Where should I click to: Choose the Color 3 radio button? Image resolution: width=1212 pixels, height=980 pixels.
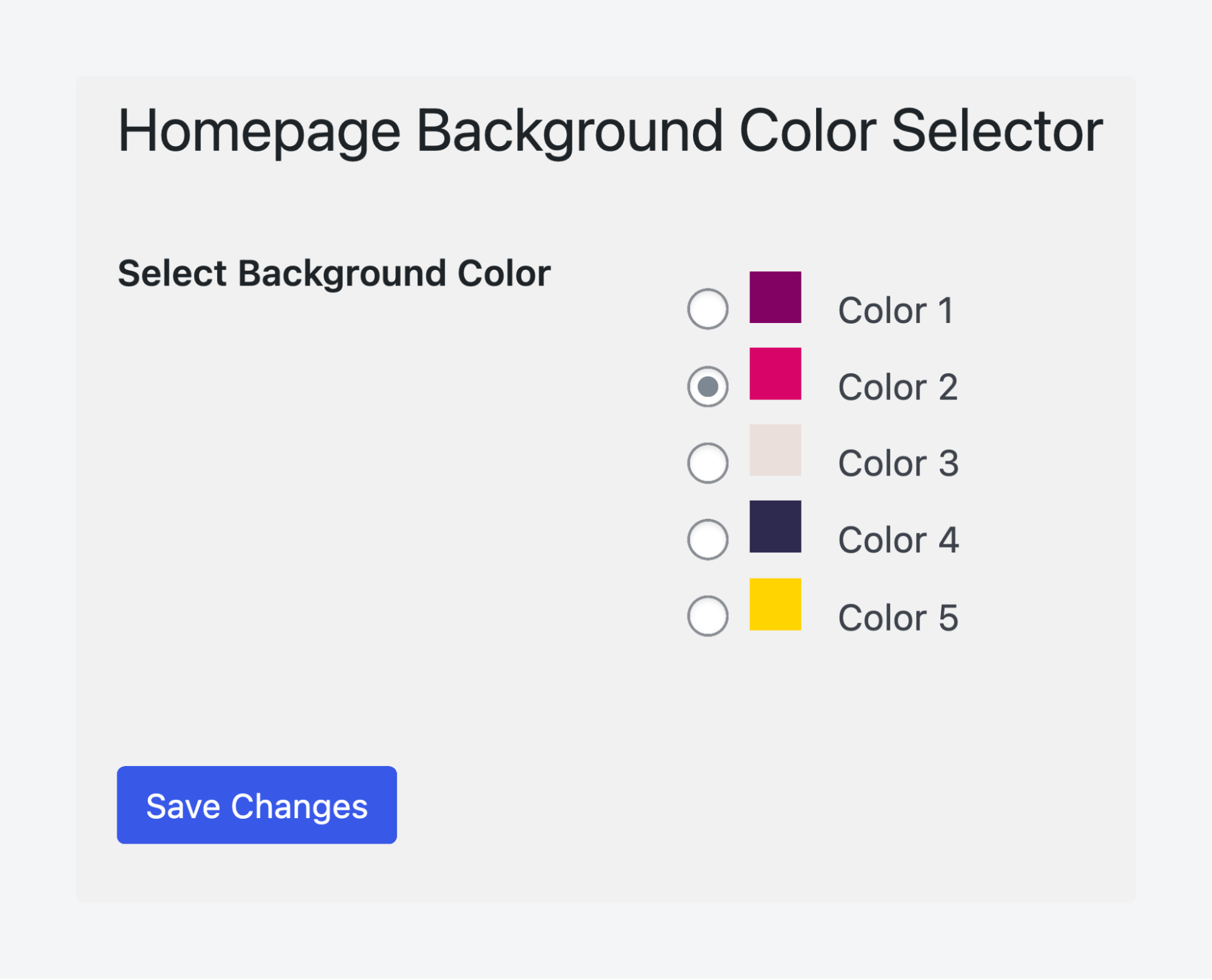[708, 463]
